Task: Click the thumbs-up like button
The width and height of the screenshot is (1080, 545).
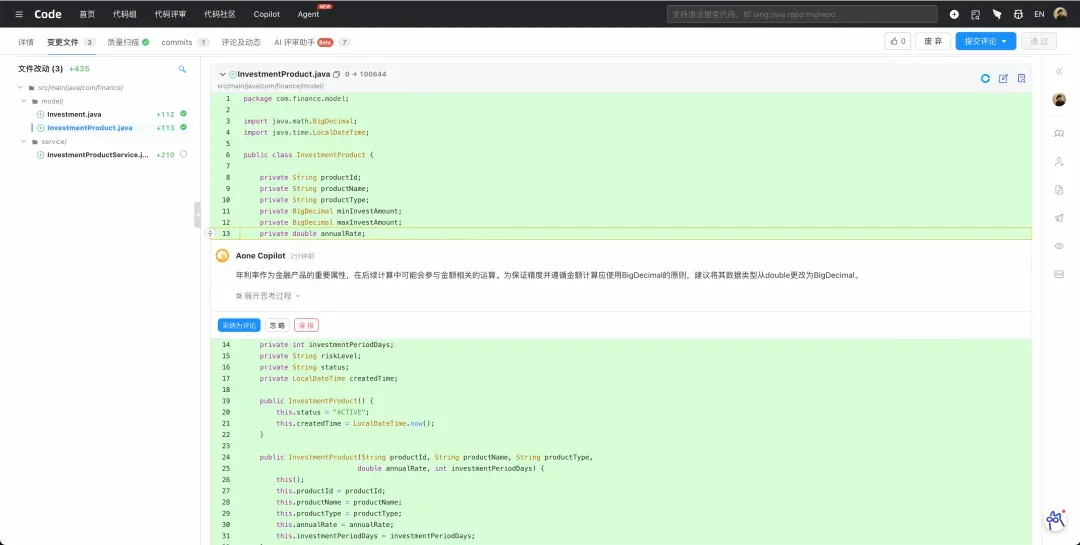Action: coord(898,41)
